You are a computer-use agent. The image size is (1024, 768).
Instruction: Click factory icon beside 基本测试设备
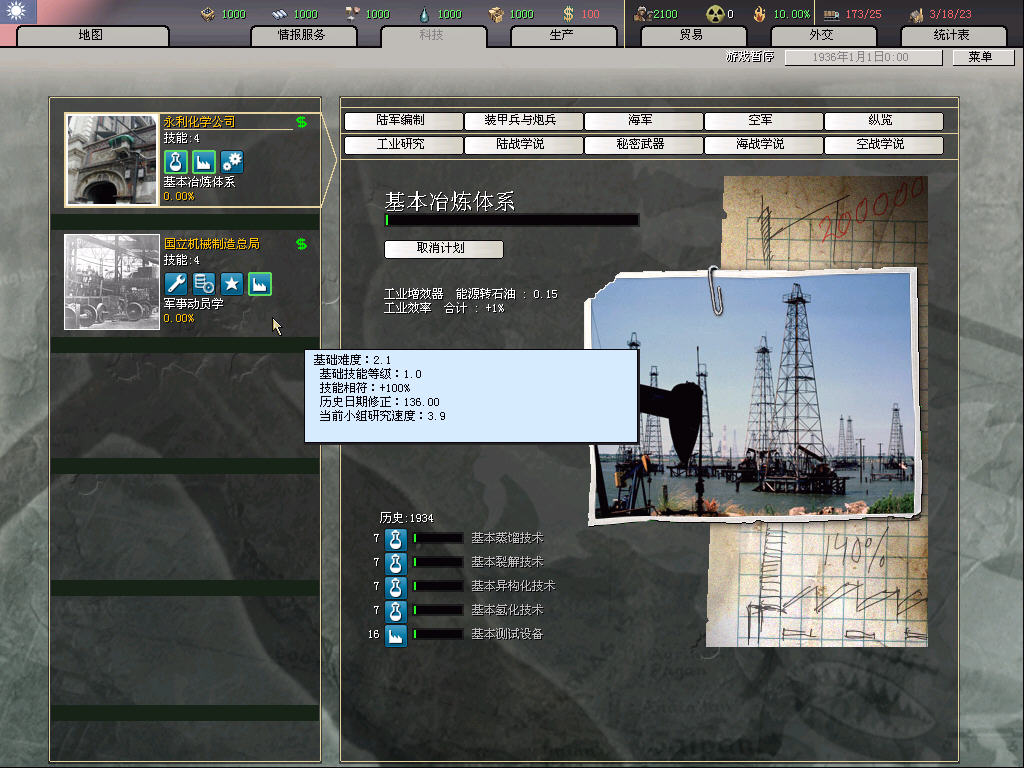(x=396, y=634)
